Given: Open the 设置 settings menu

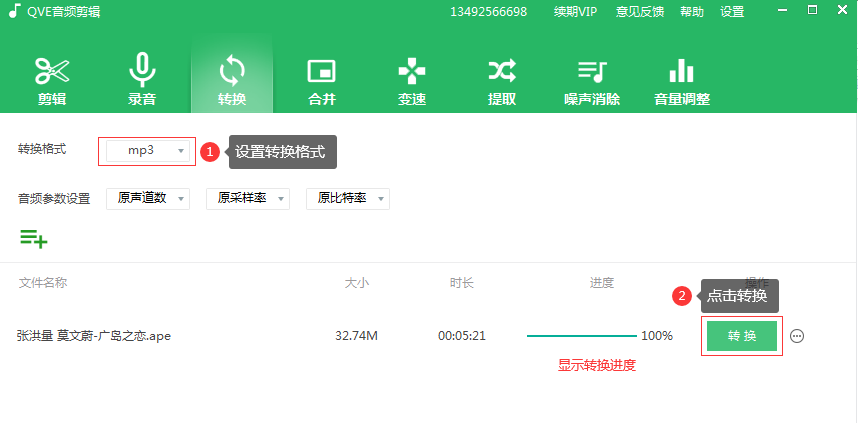Looking at the screenshot, I should point(732,11).
